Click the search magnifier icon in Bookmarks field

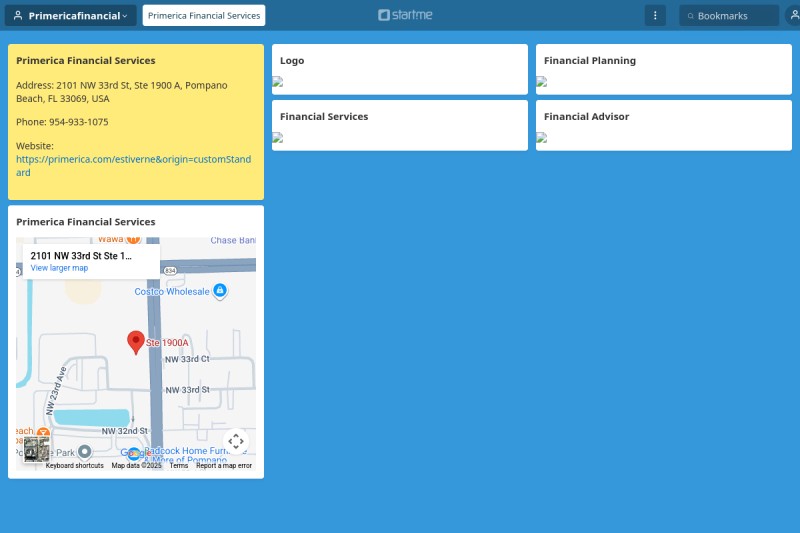click(x=690, y=16)
